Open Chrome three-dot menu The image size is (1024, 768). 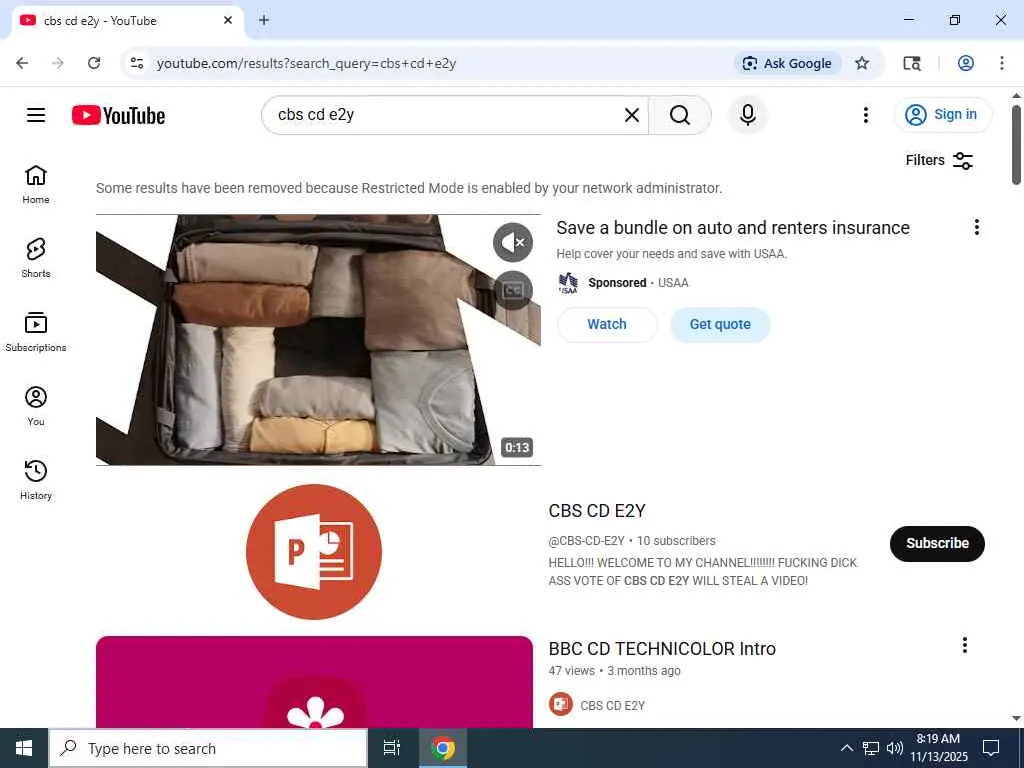(1002, 63)
